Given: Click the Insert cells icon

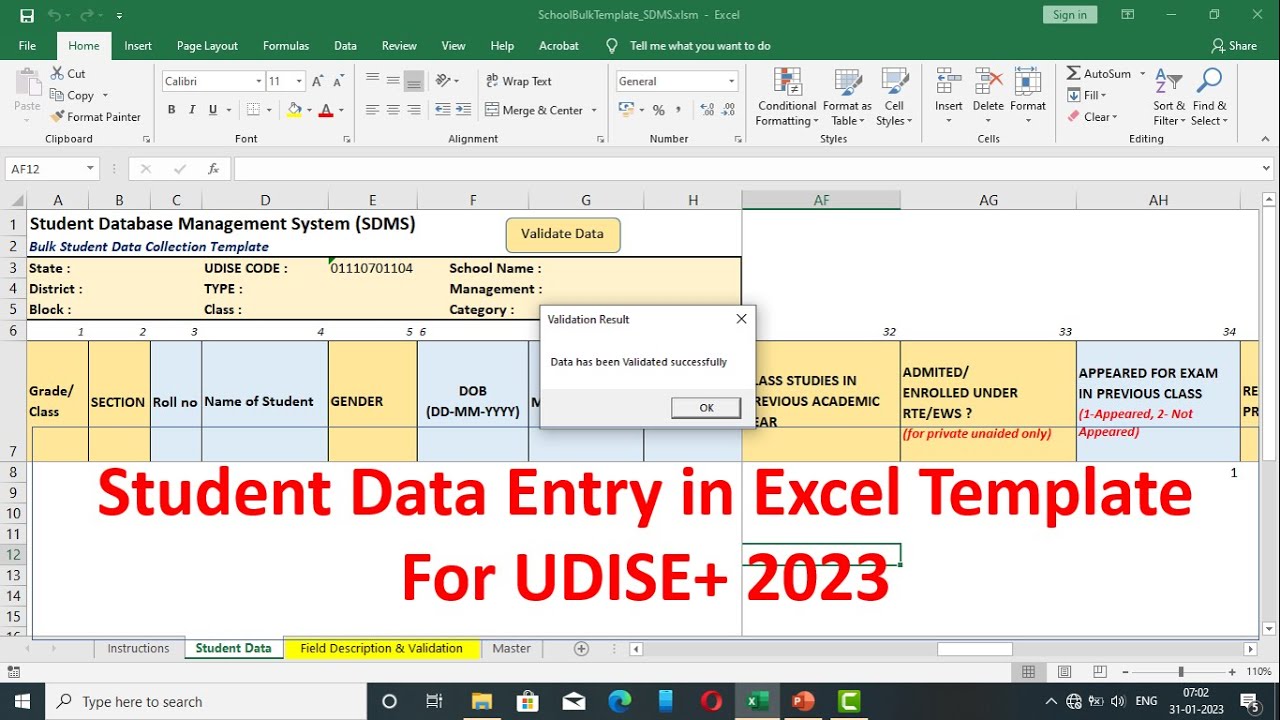Looking at the screenshot, I should tap(949, 83).
